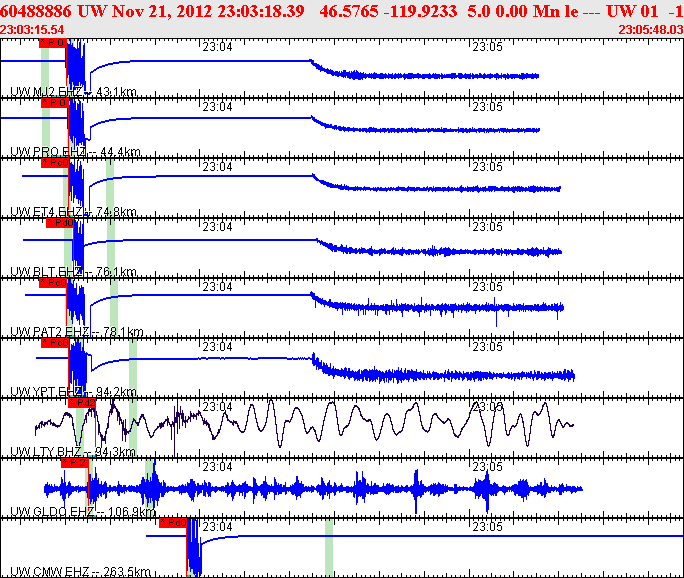The height and width of the screenshot is (578, 684).
Task: Click the 23:05 time tick on PAT2 trace
Action: pyautogui.click(x=488, y=287)
